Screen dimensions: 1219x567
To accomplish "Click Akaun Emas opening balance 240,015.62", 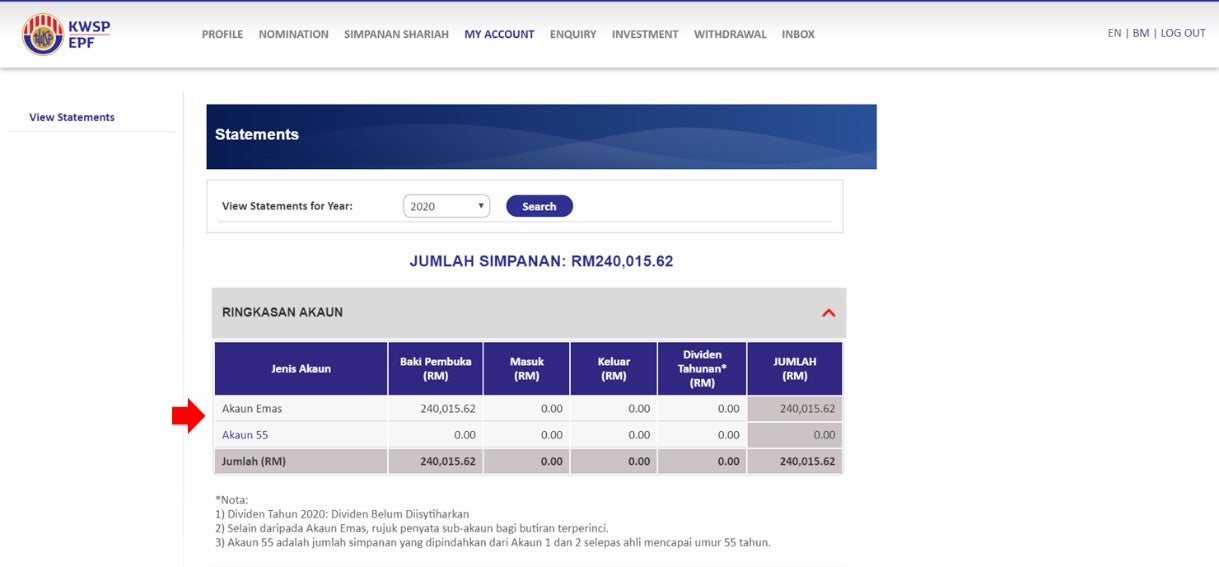I will [448, 409].
